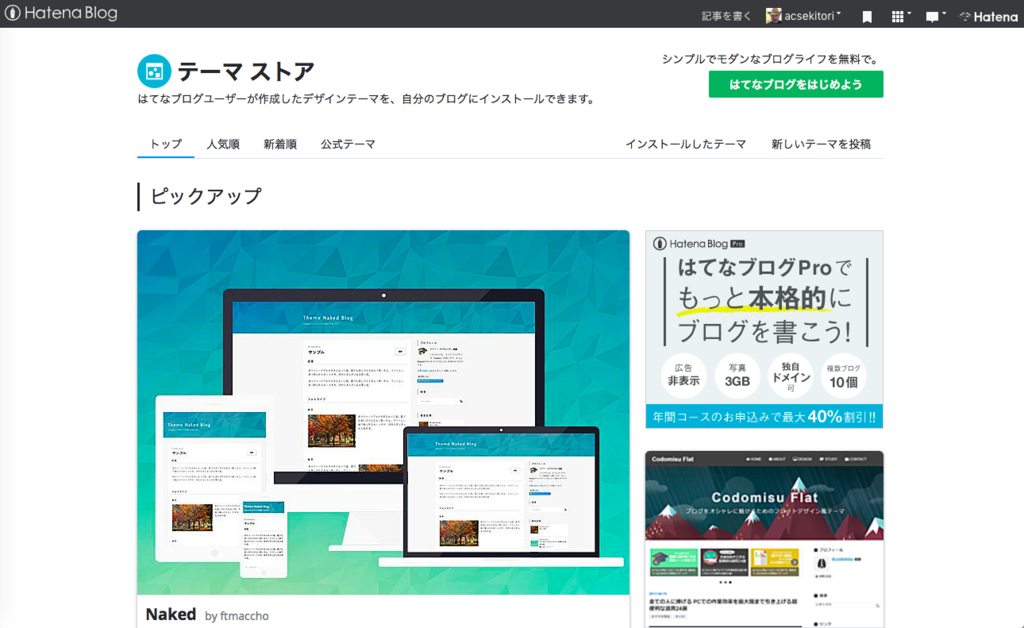The image size is (1024, 628).
Task: Click the Hatena Blog logo
Action: 61,13
